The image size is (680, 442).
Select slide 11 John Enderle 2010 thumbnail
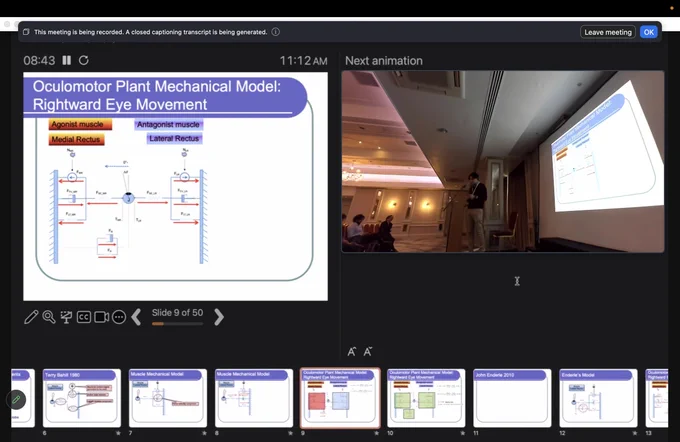point(512,398)
